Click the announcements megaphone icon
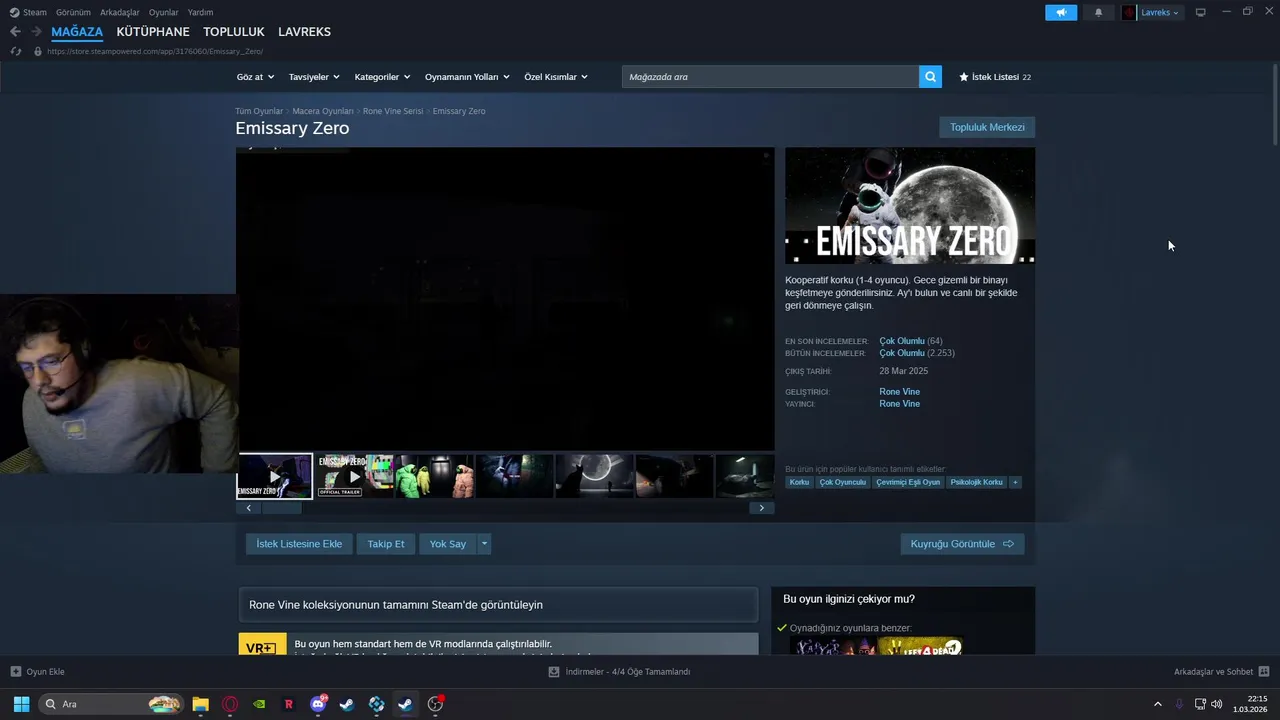1280x720 pixels. [x=1061, y=13]
